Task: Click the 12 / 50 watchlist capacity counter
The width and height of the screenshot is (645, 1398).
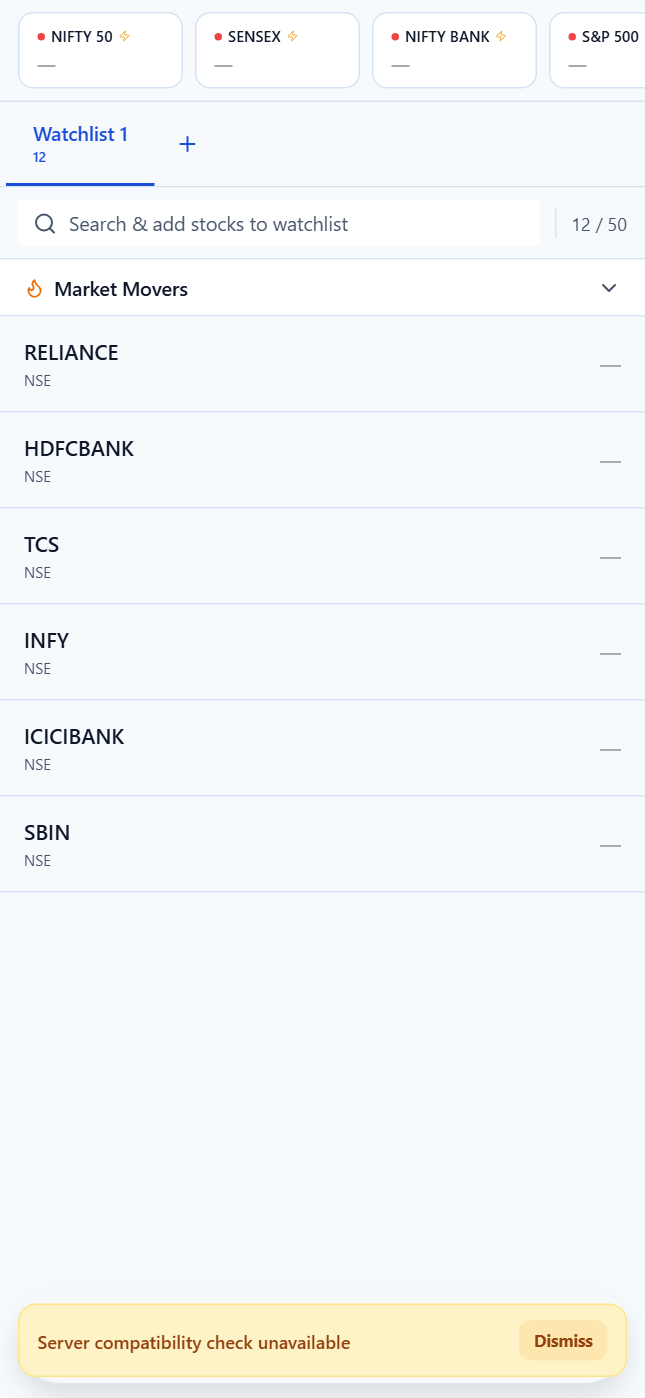Action: pyautogui.click(x=599, y=224)
